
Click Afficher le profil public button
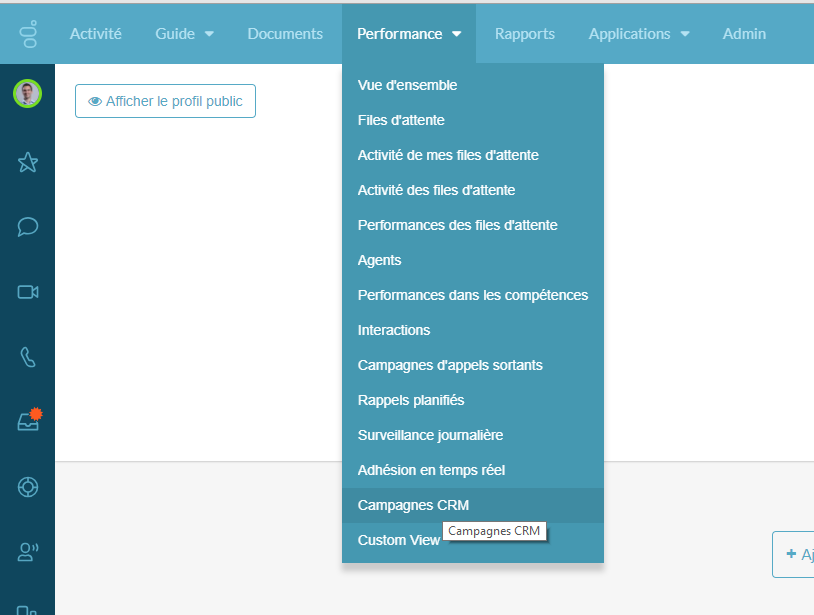click(x=165, y=101)
